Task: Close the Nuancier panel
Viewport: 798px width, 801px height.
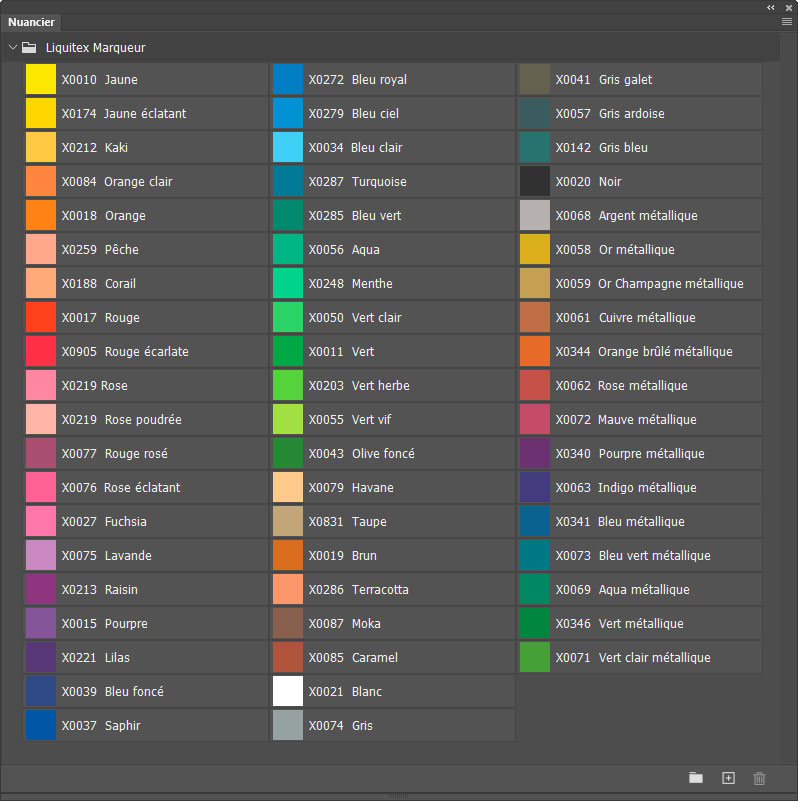Action: click(x=789, y=6)
